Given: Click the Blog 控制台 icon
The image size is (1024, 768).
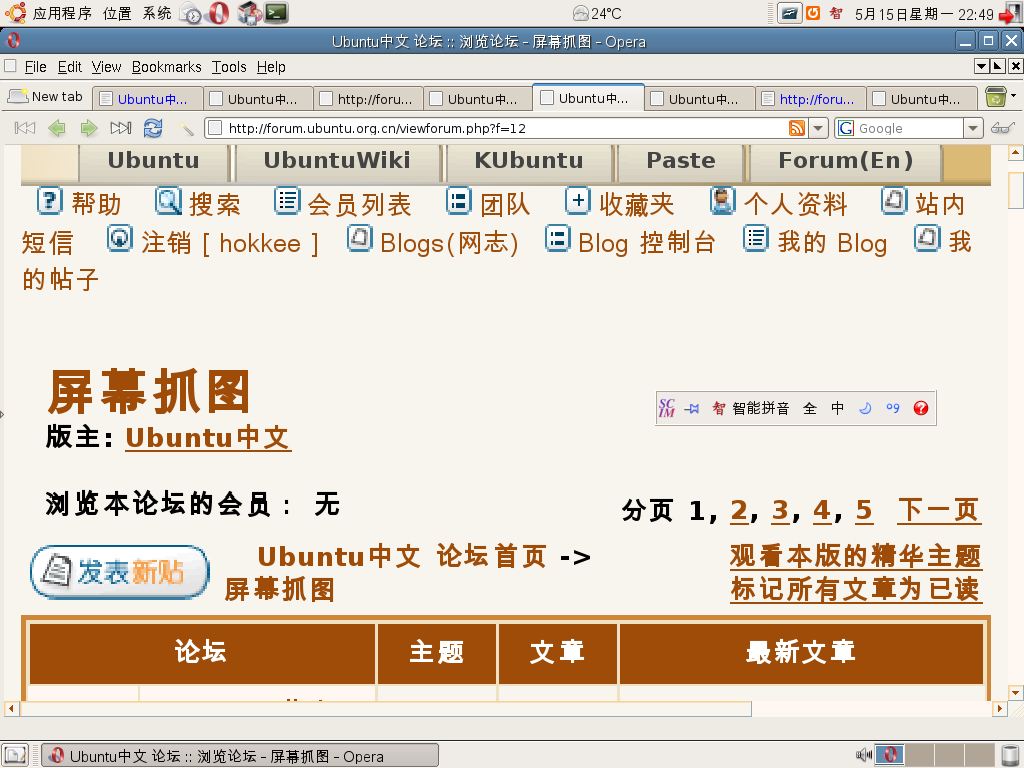Looking at the screenshot, I should click(558, 239).
